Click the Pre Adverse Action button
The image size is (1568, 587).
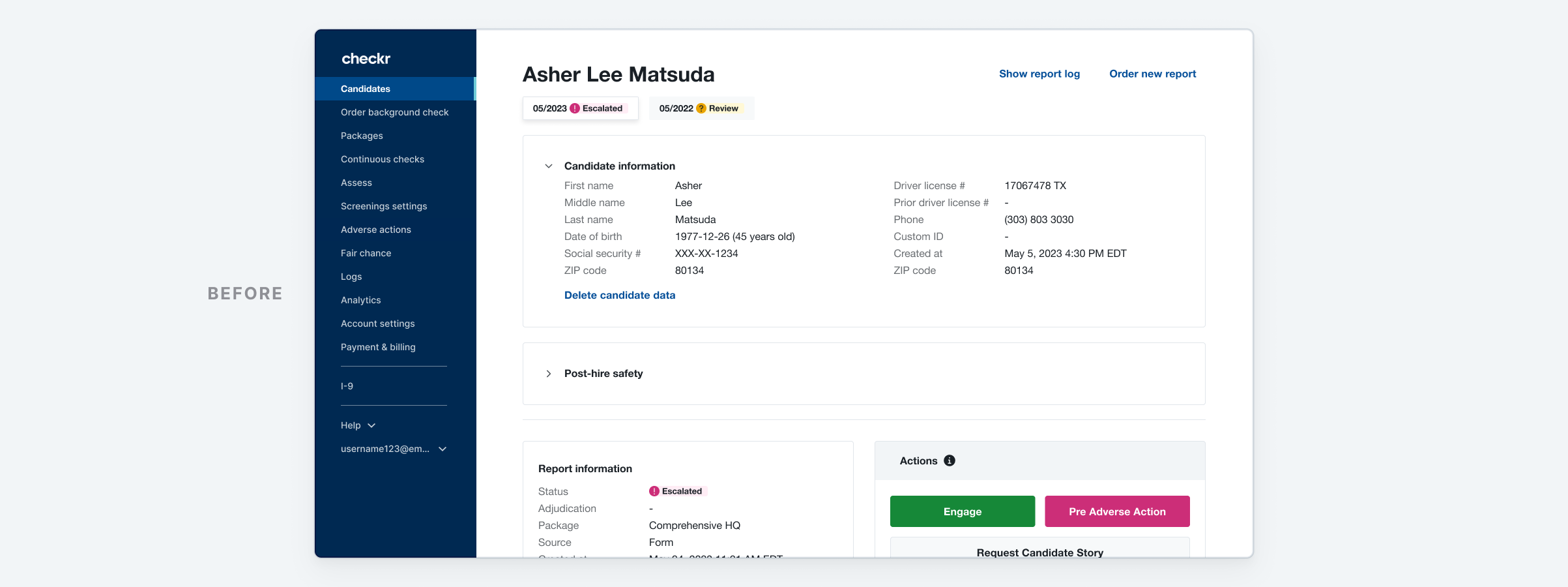pyautogui.click(x=1116, y=511)
